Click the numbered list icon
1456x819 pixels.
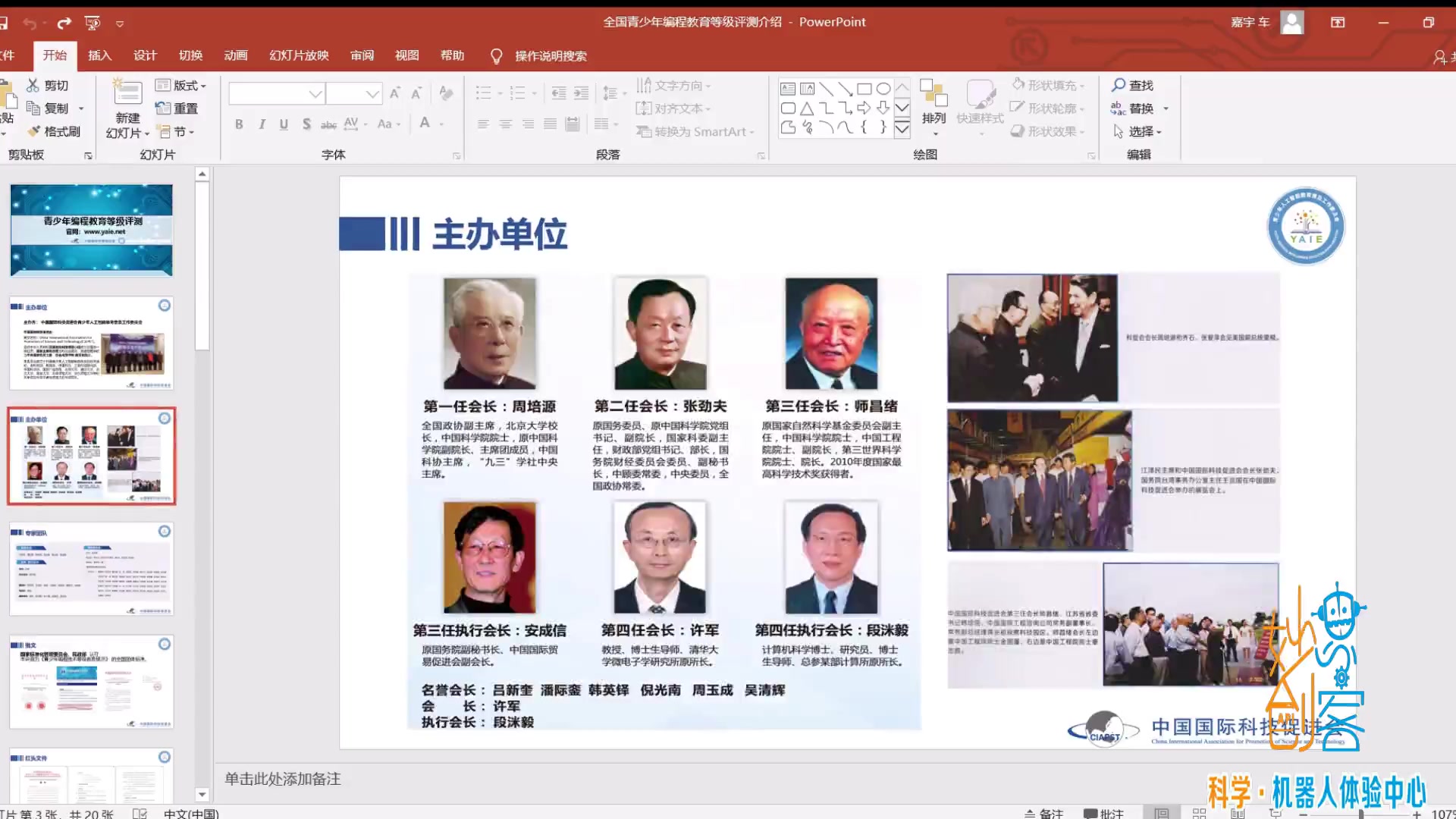click(517, 93)
